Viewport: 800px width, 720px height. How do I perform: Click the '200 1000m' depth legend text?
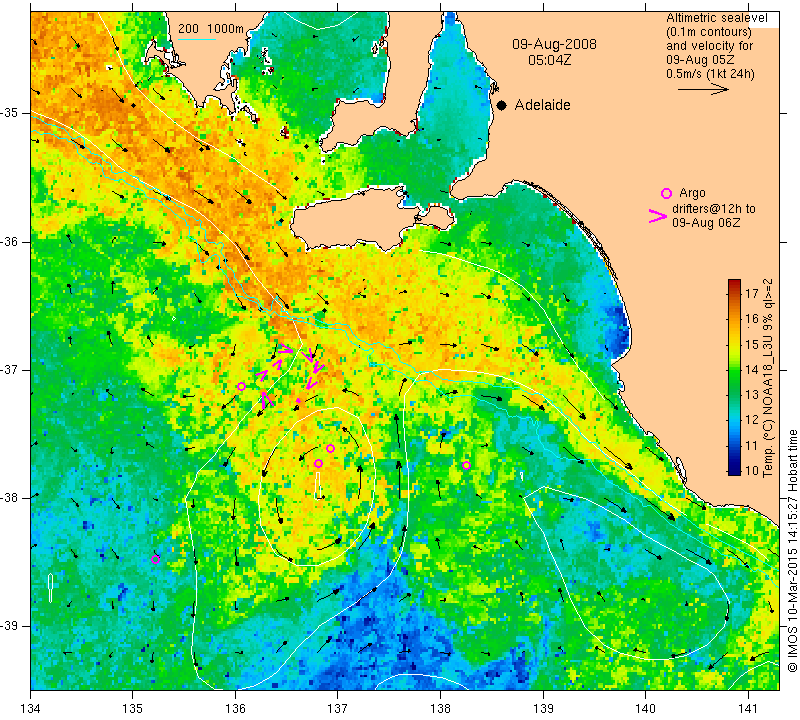pyautogui.click(x=211, y=29)
